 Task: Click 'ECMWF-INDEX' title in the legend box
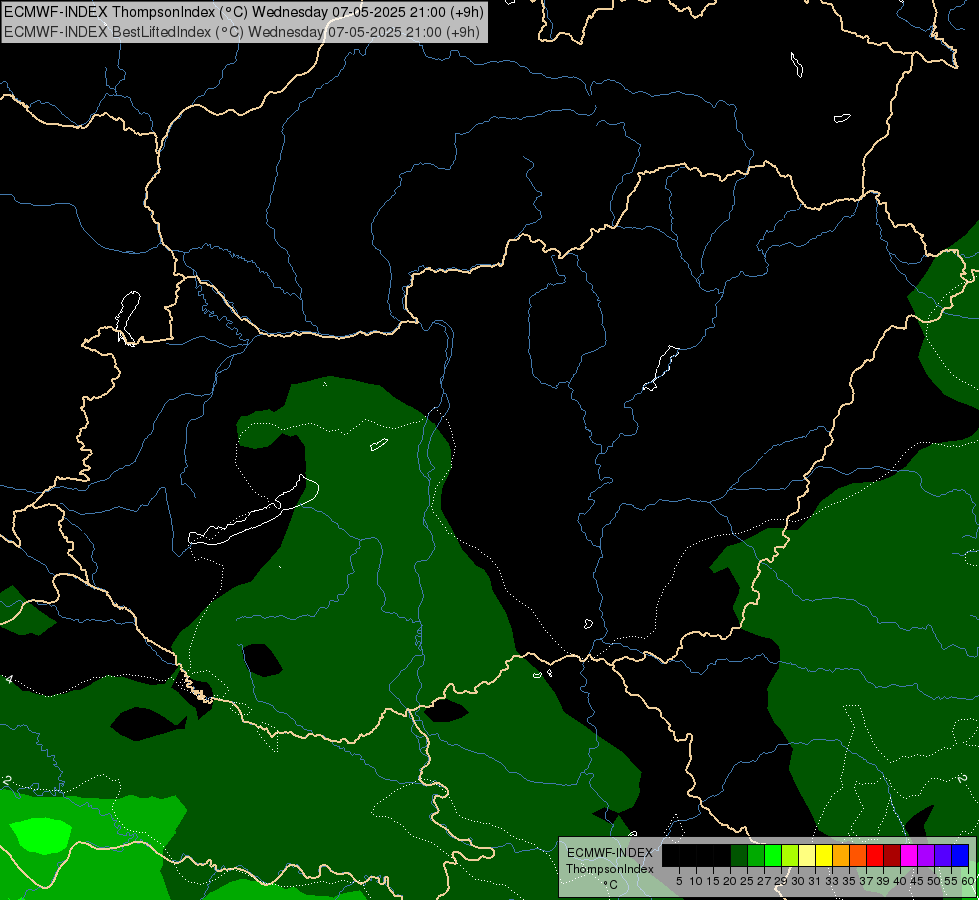[x=609, y=853]
